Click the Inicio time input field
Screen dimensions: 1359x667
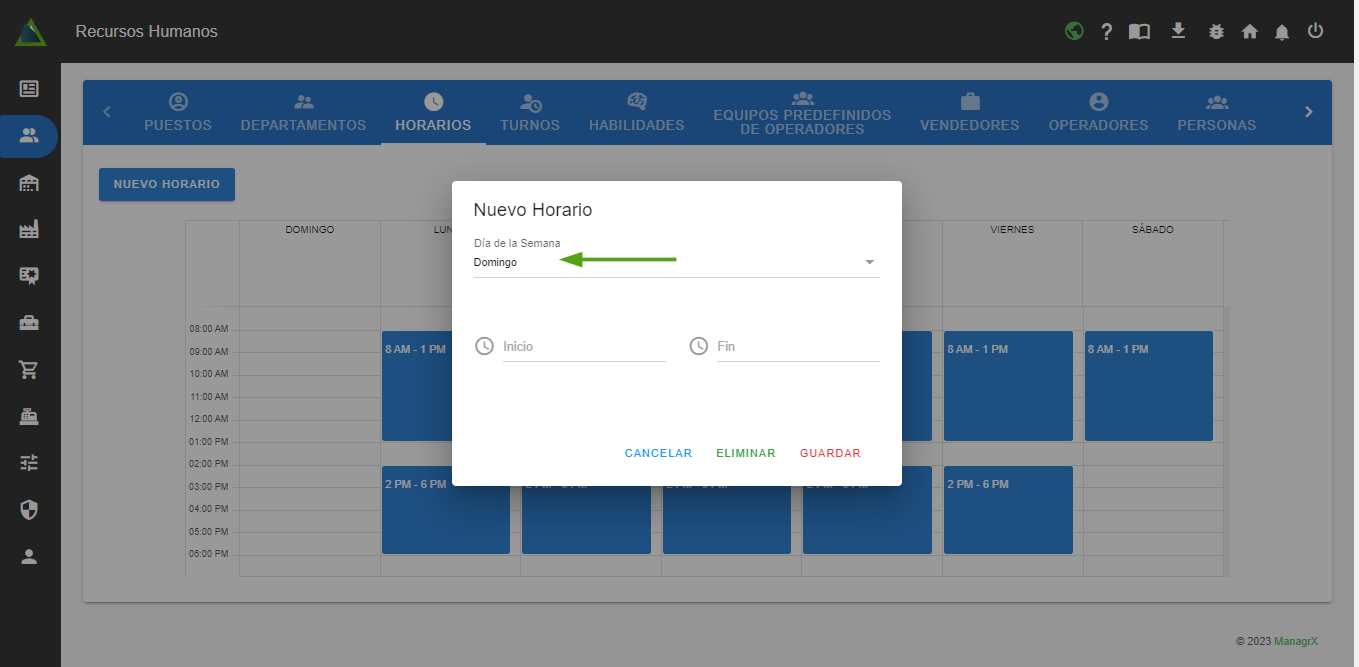pos(584,347)
